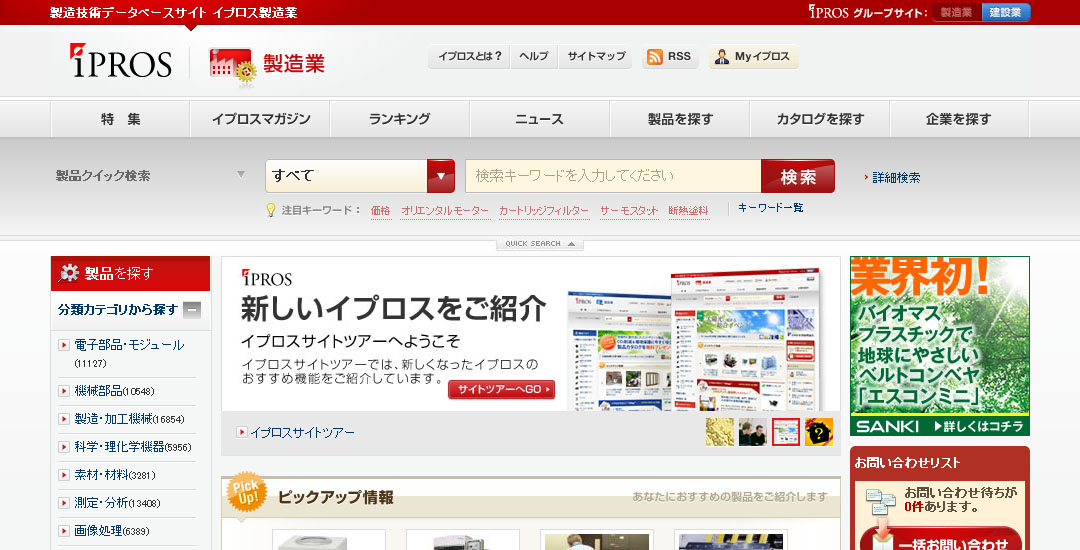
Task: Click arrow icon beside 電子部品・モジュール
Action: [x=64, y=345]
